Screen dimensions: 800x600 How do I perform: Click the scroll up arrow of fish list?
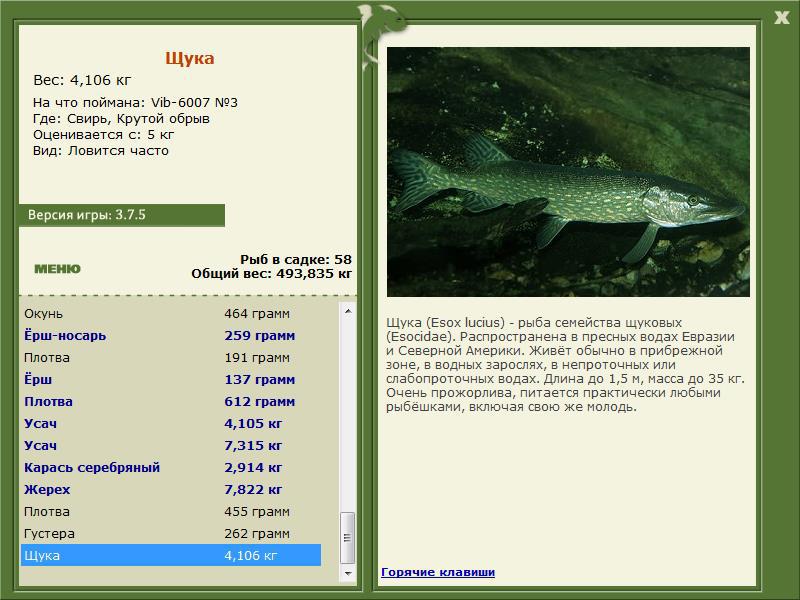coord(348,311)
